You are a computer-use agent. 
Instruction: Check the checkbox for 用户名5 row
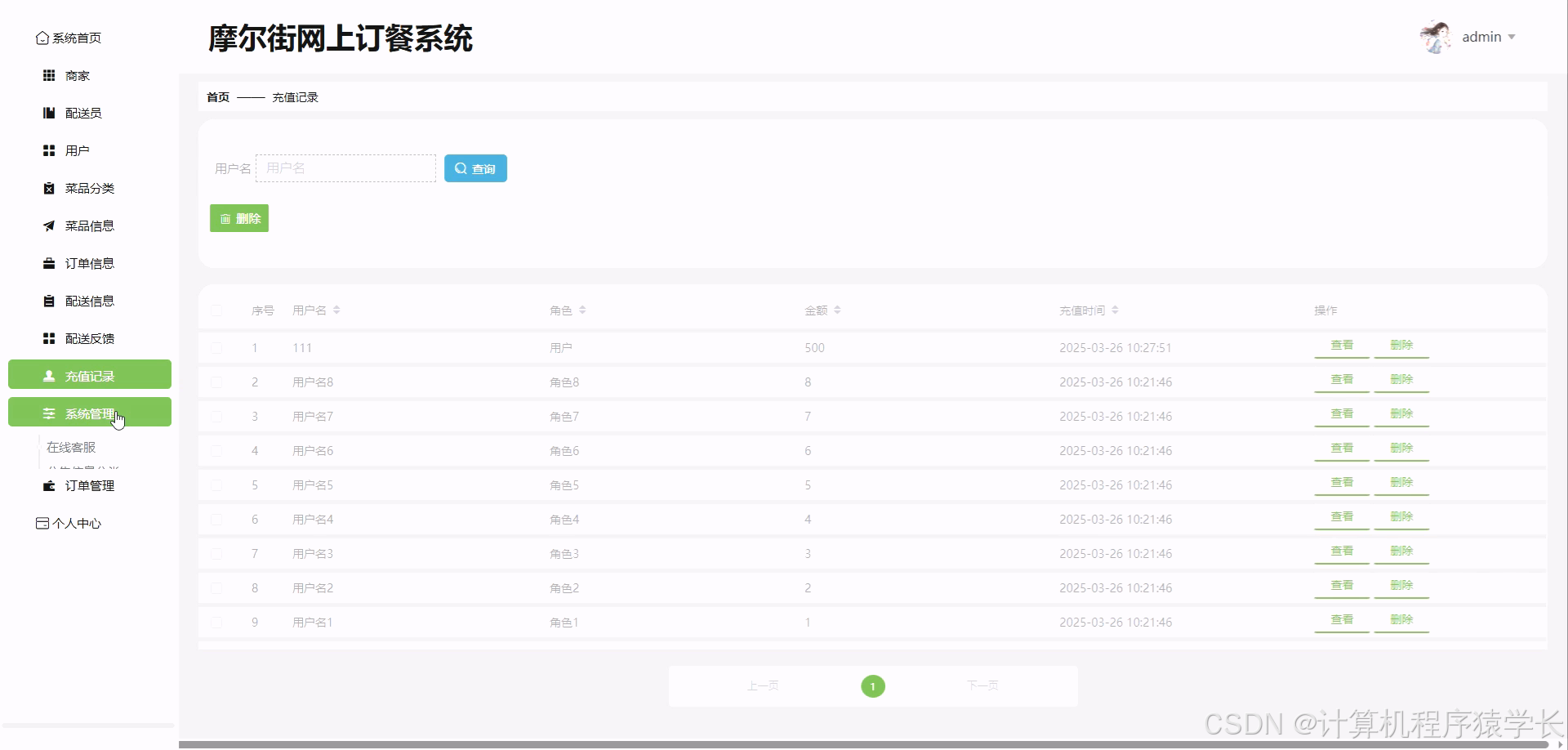click(x=216, y=485)
